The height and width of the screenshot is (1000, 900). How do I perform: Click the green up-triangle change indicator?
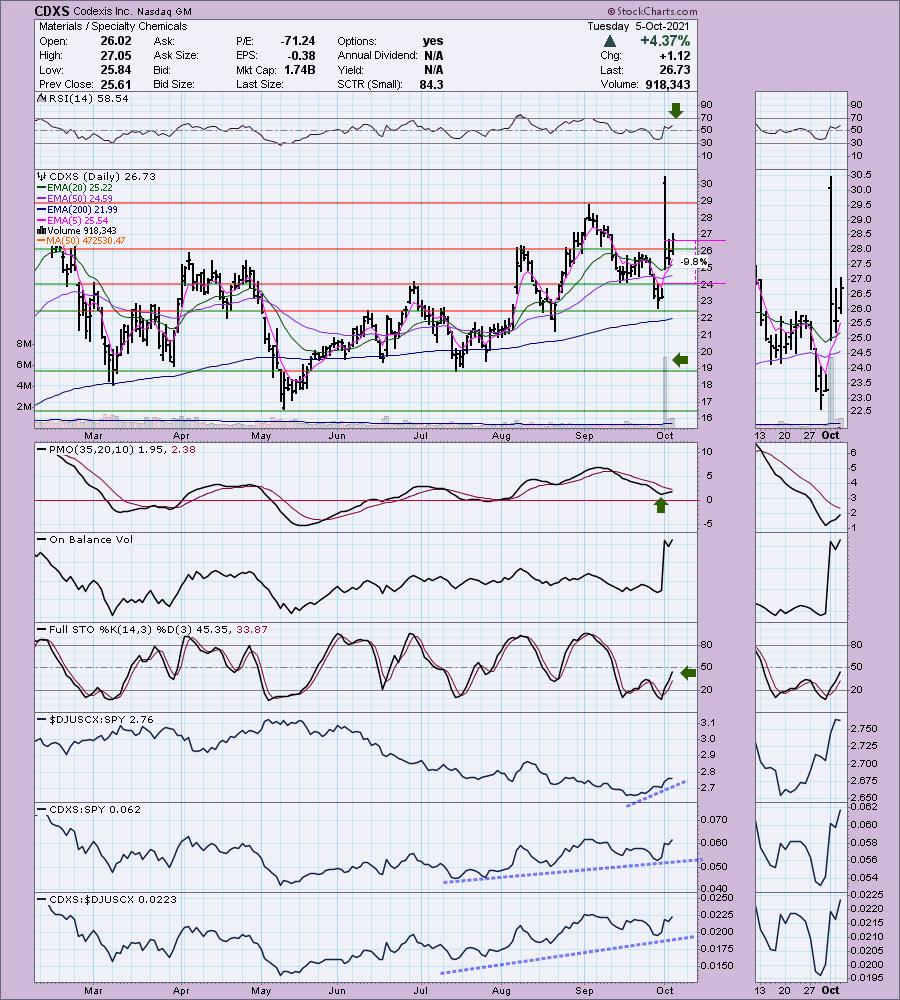(x=610, y=41)
